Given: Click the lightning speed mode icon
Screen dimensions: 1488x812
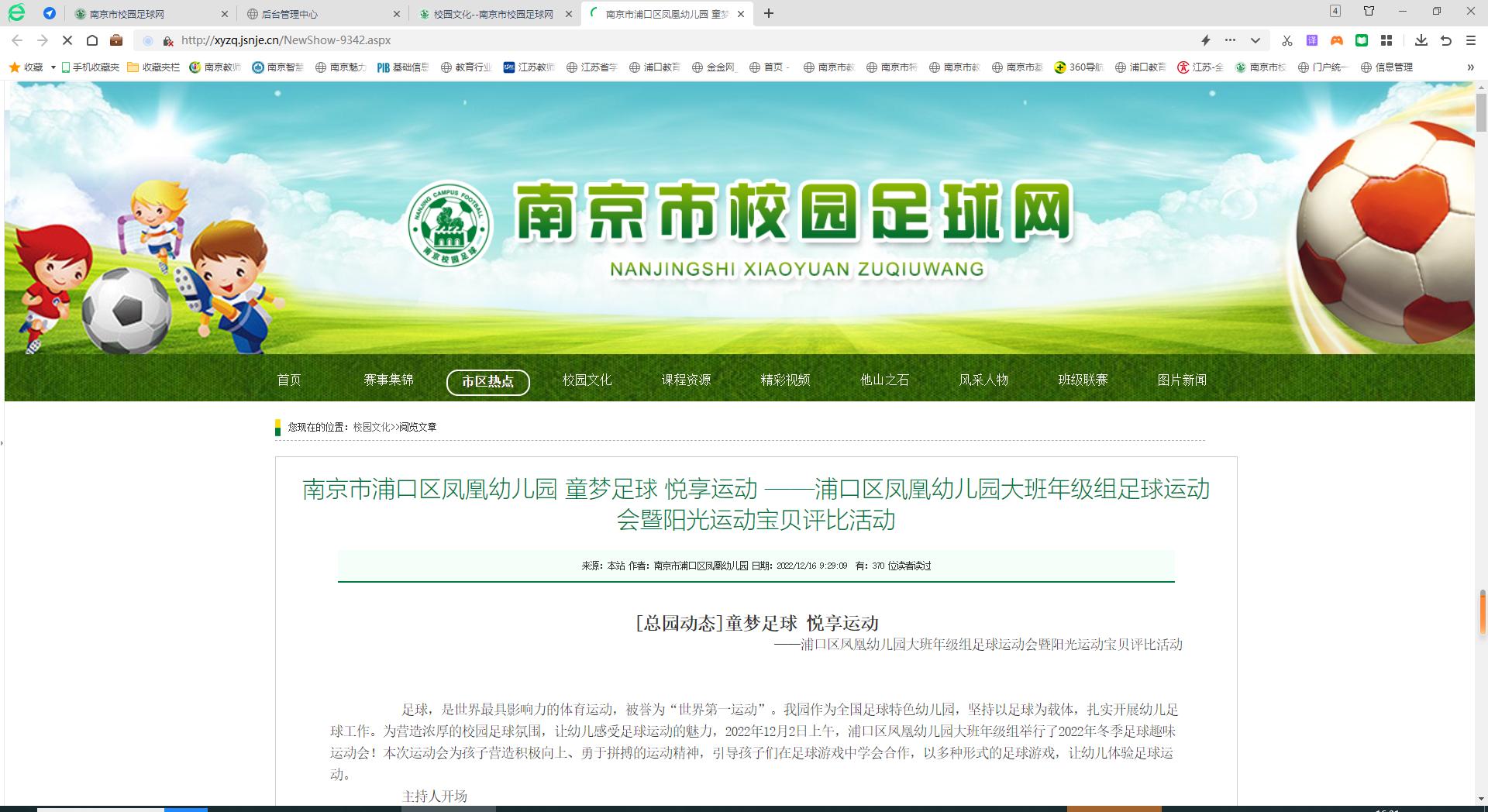Looking at the screenshot, I should click(1205, 40).
